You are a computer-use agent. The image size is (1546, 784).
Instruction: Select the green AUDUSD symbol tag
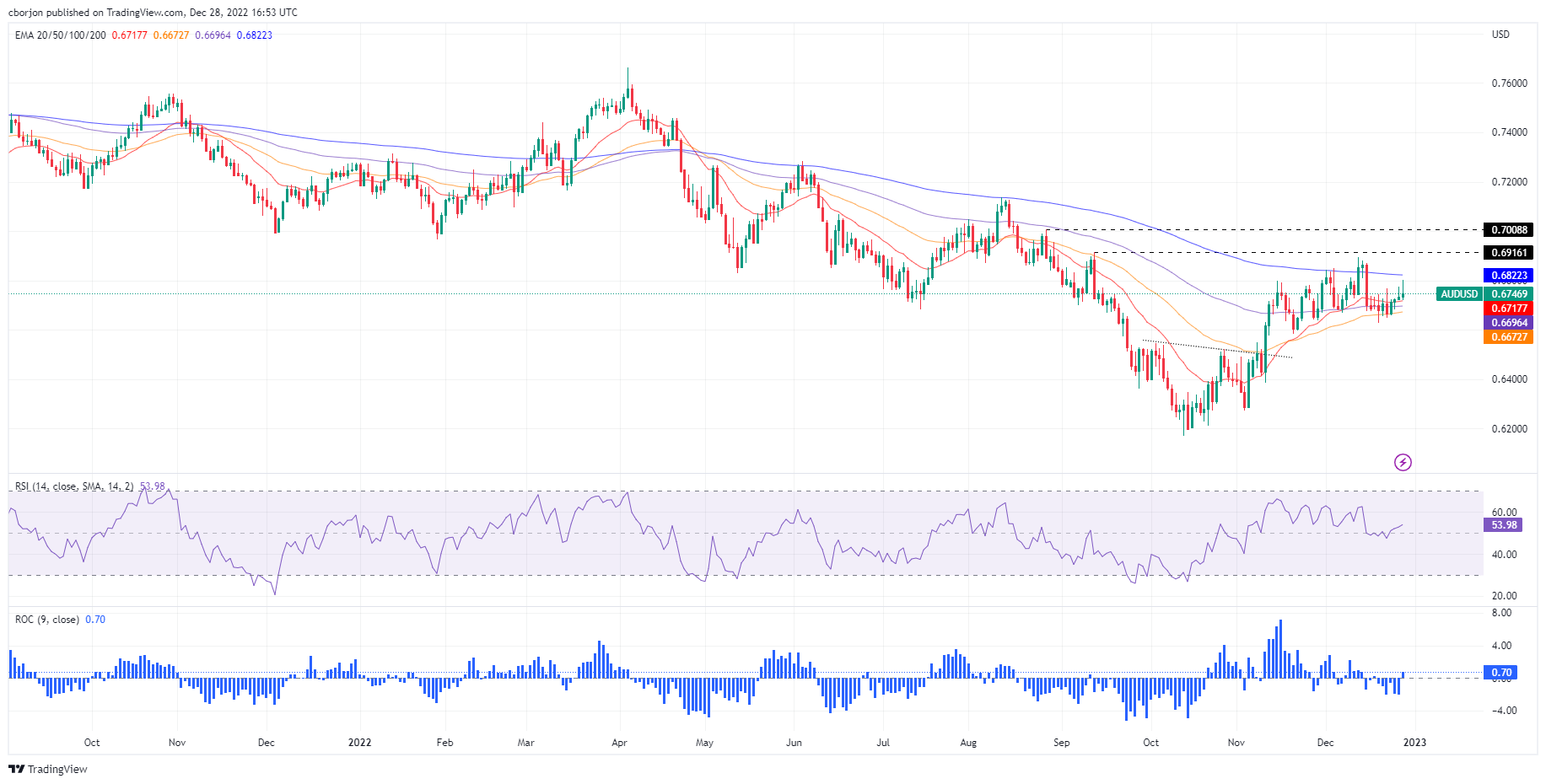tap(1459, 294)
